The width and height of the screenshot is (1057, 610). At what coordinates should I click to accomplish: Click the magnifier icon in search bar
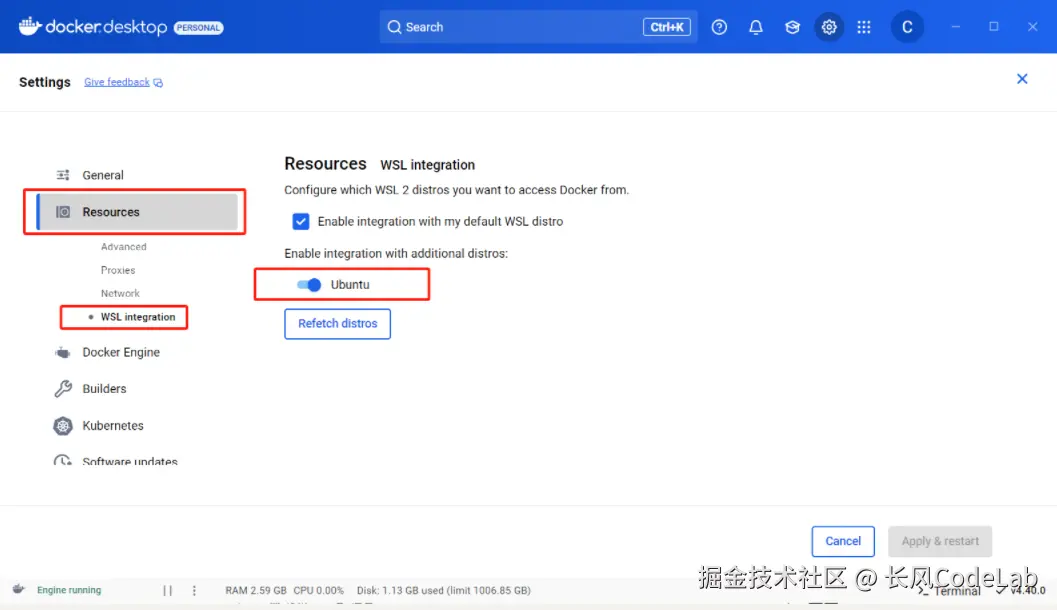[394, 27]
